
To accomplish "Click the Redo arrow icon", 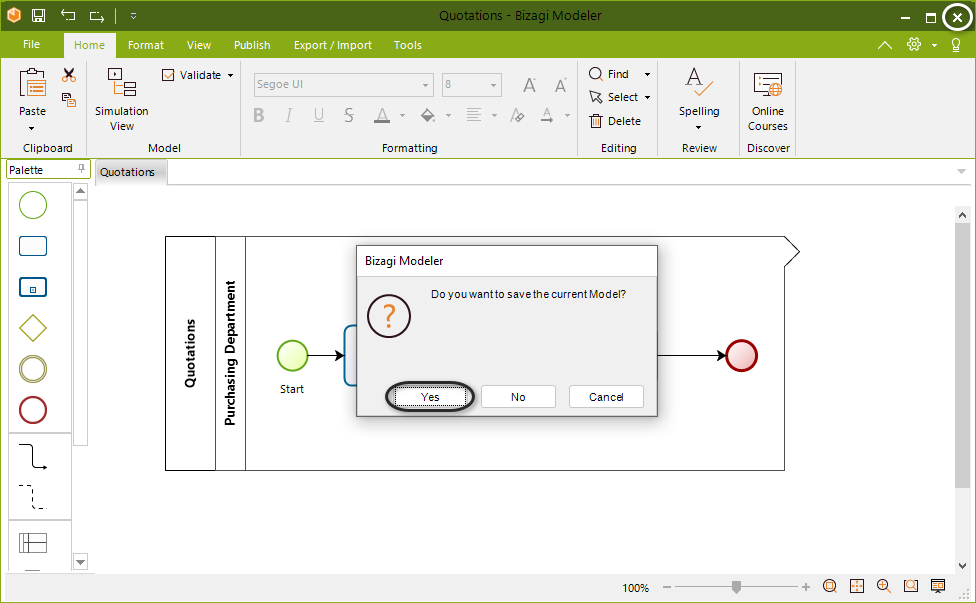I will click(96, 16).
